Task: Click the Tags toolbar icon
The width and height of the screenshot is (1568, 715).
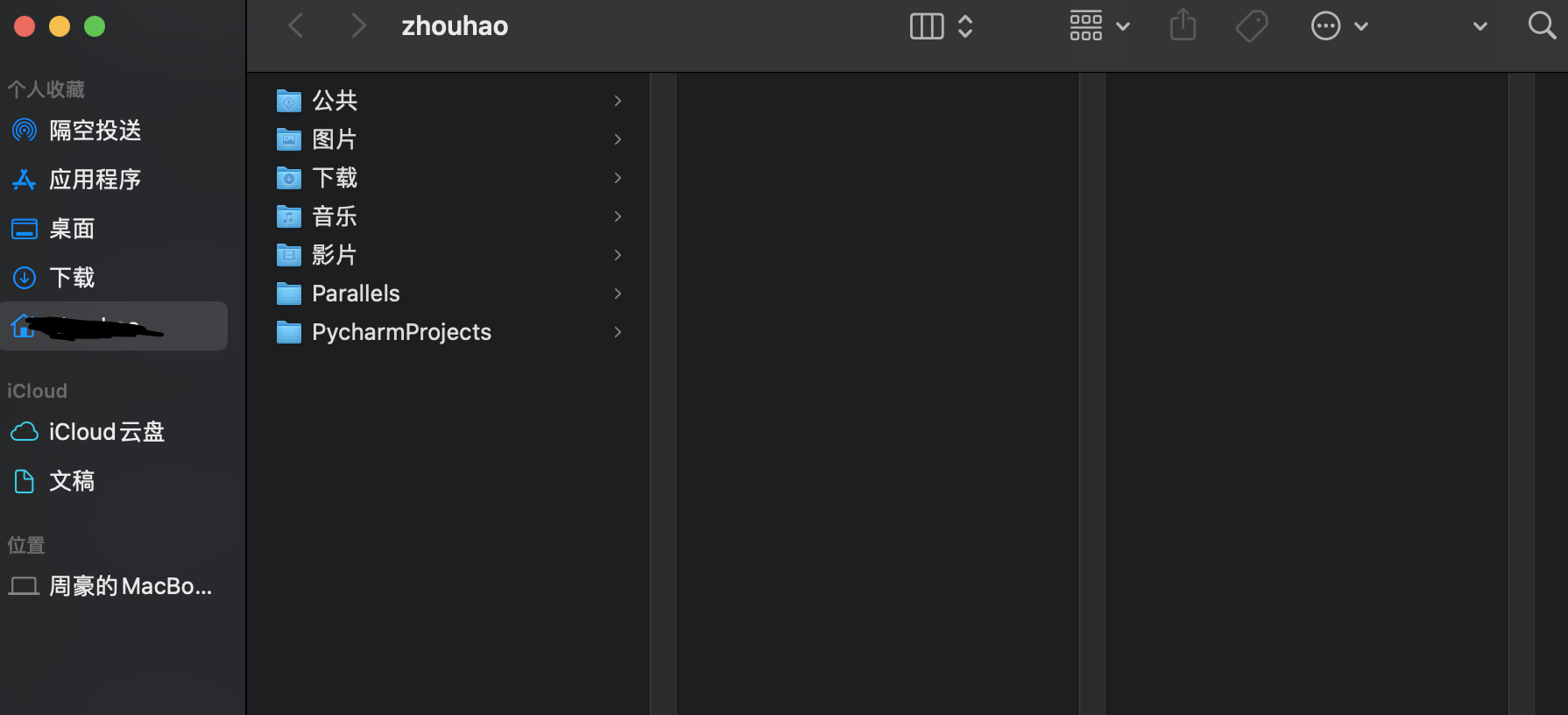Action: tap(1252, 26)
